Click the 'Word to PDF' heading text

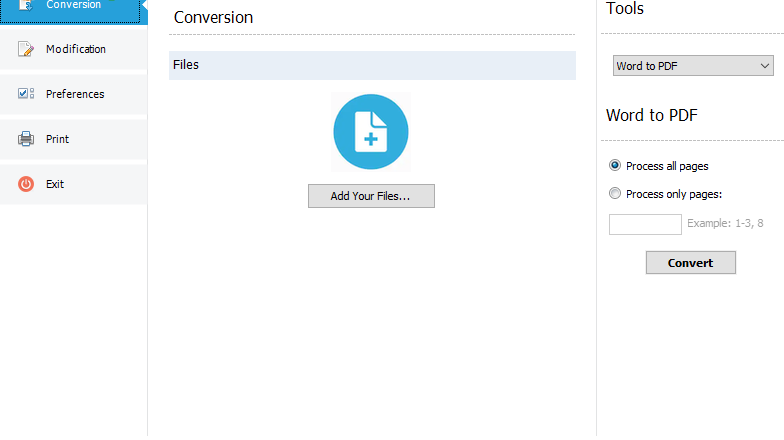(x=652, y=116)
